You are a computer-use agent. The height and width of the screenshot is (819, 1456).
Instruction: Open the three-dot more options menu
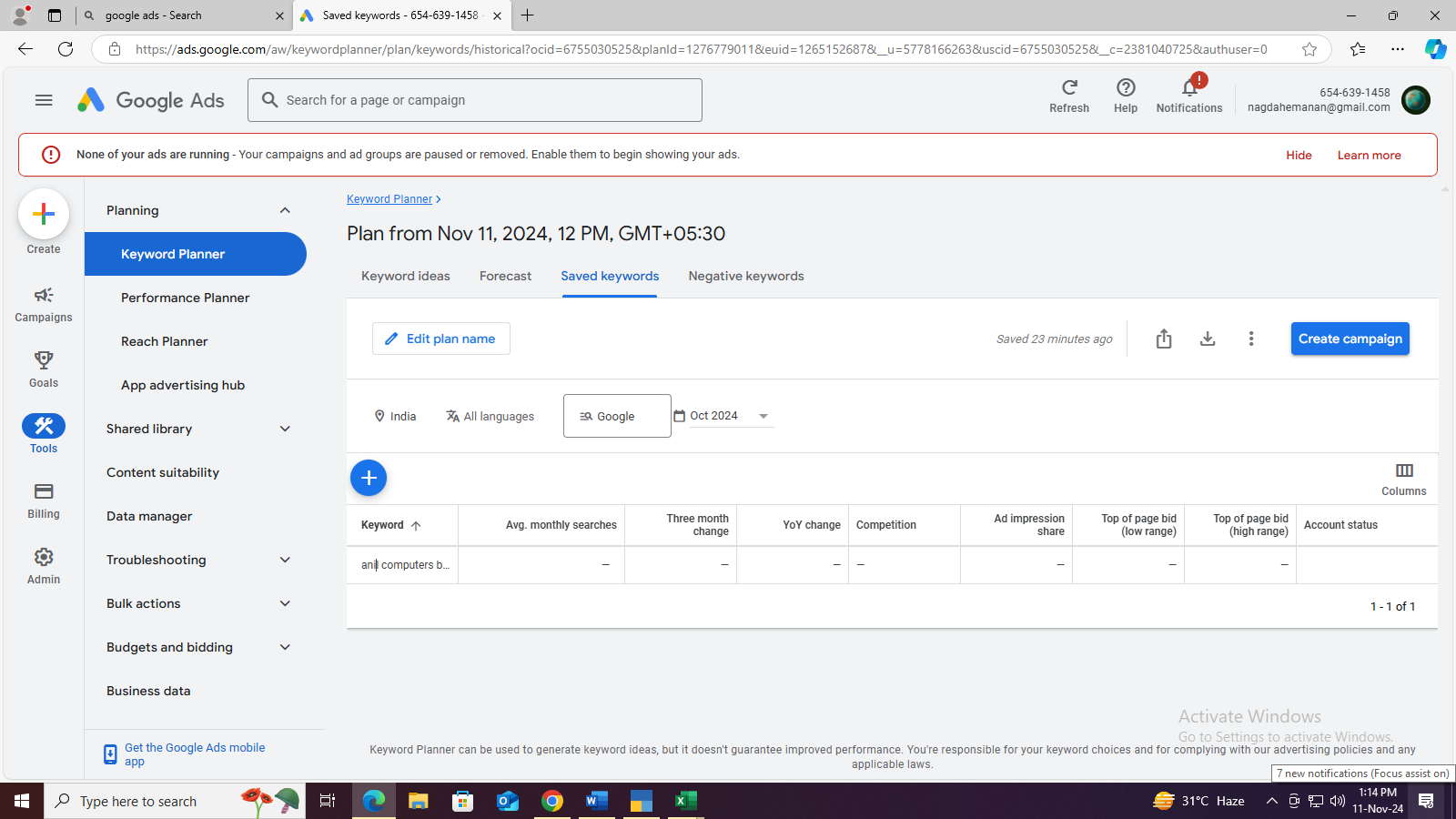(1251, 339)
